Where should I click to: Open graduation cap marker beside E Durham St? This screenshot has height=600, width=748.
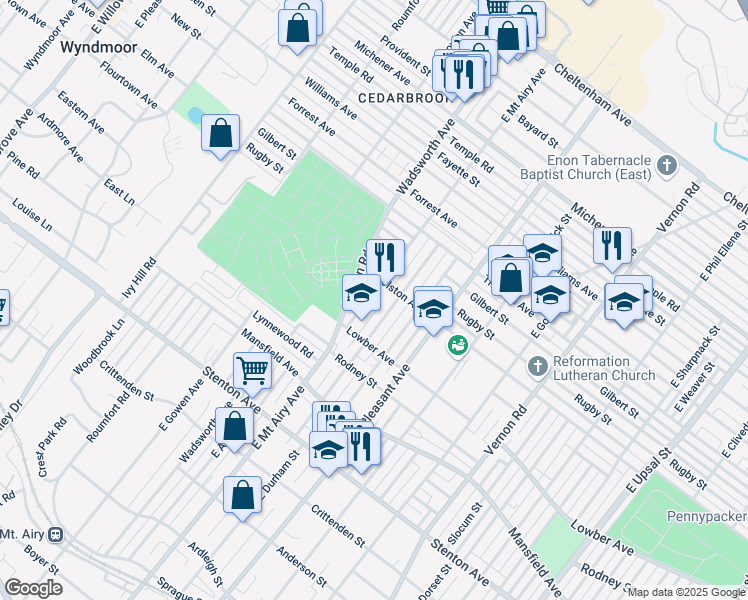click(328, 450)
